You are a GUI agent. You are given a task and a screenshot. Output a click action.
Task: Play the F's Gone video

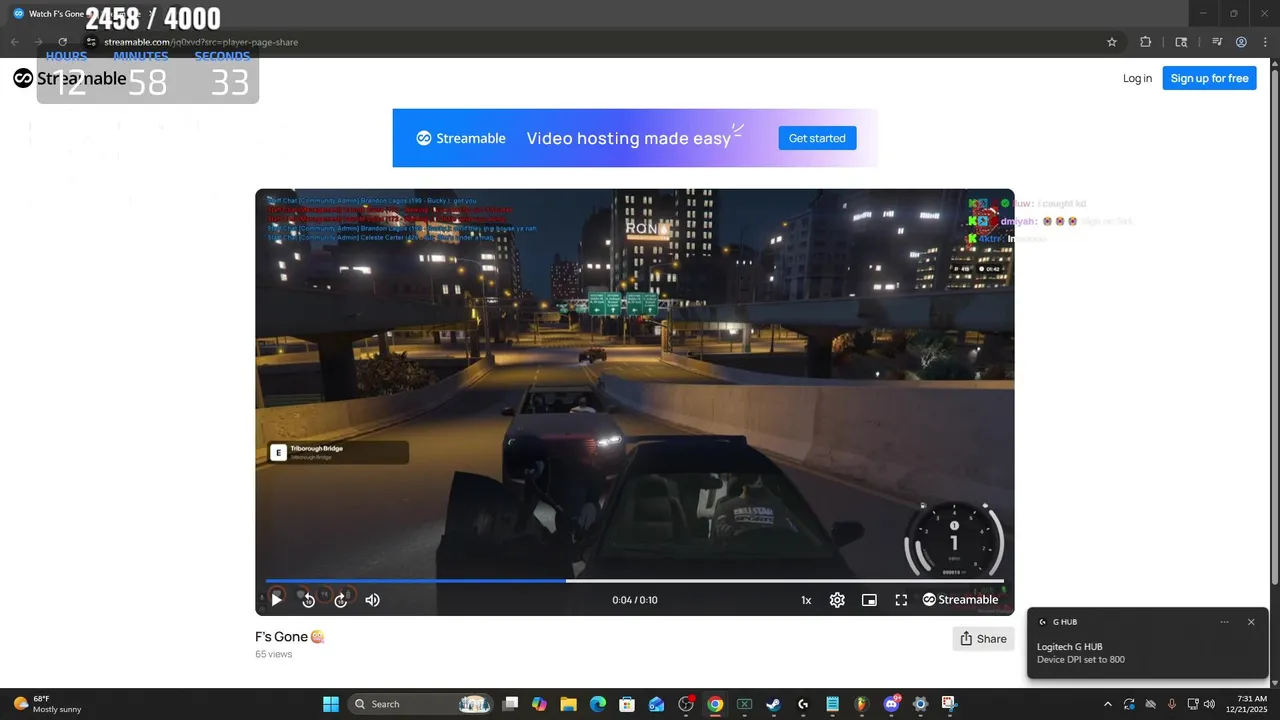click(x=276, y=600)
